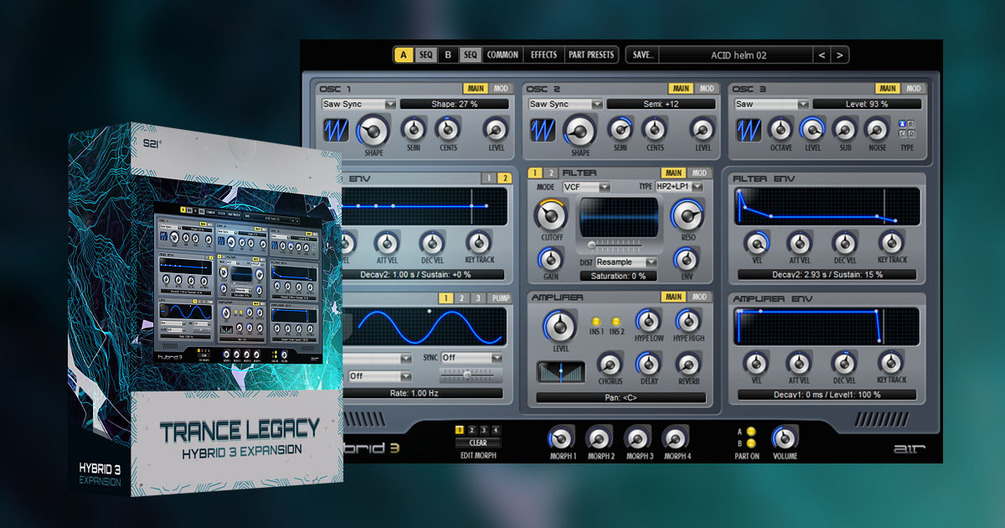The image size is (1005, 528).
Task: Click the OSC 1 SEMI knob
Action: 413,129
